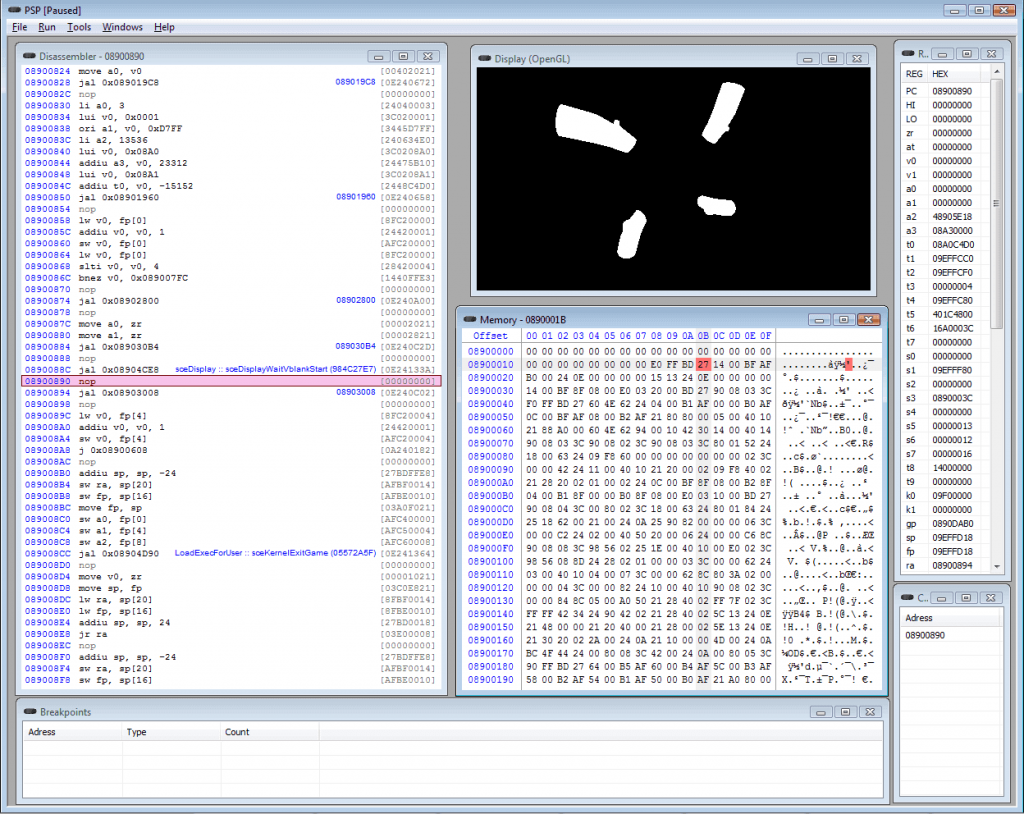Close the Disassembler window
The height and width of the screenshot is (814, 1024).
pyautogui.click(x=428, y=56)
